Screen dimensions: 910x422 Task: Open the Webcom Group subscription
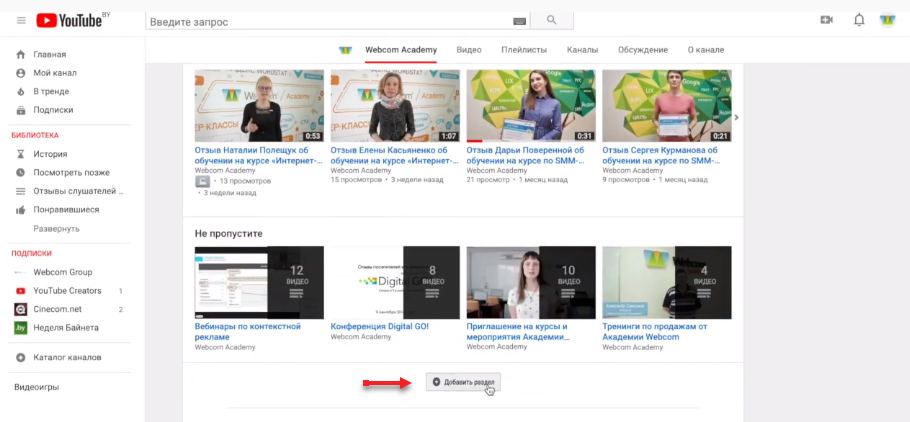(x=62, y=272)
